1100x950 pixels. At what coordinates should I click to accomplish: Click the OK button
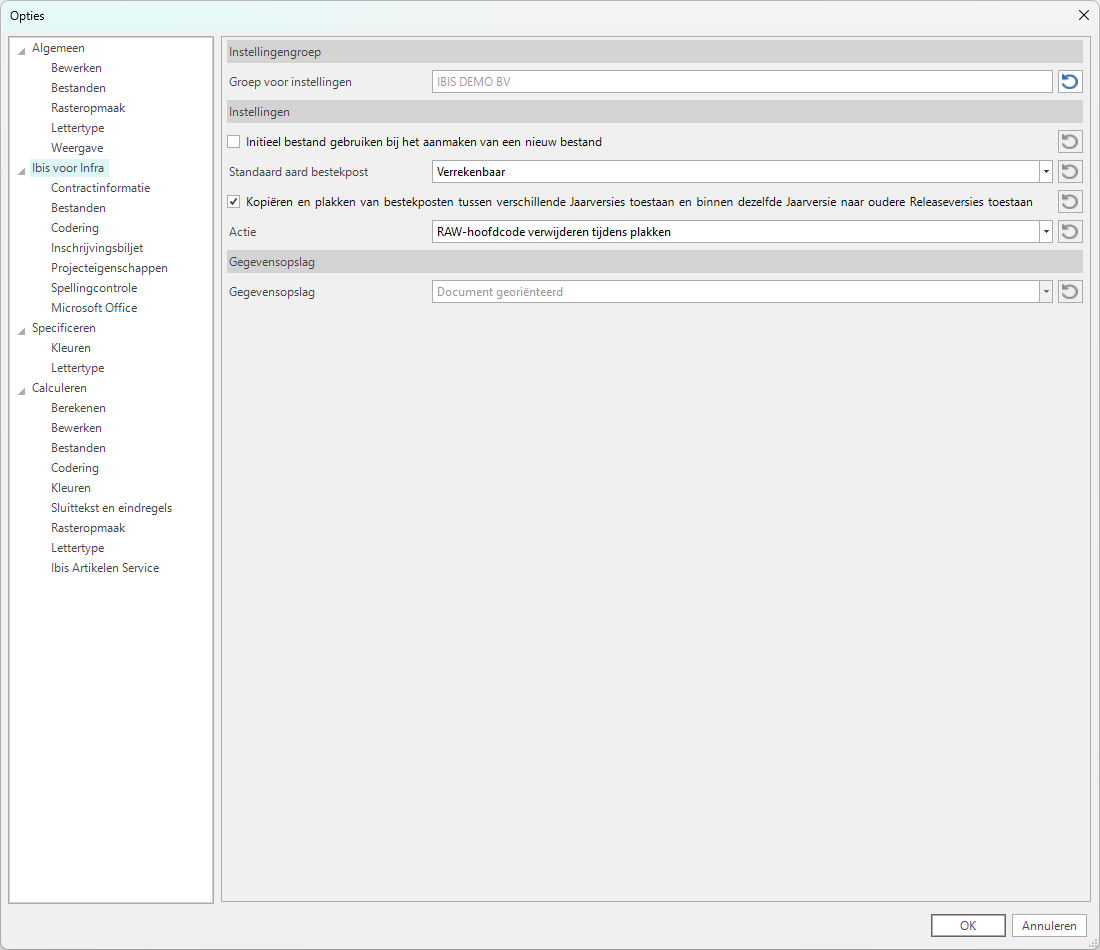[x=967, y=926]
